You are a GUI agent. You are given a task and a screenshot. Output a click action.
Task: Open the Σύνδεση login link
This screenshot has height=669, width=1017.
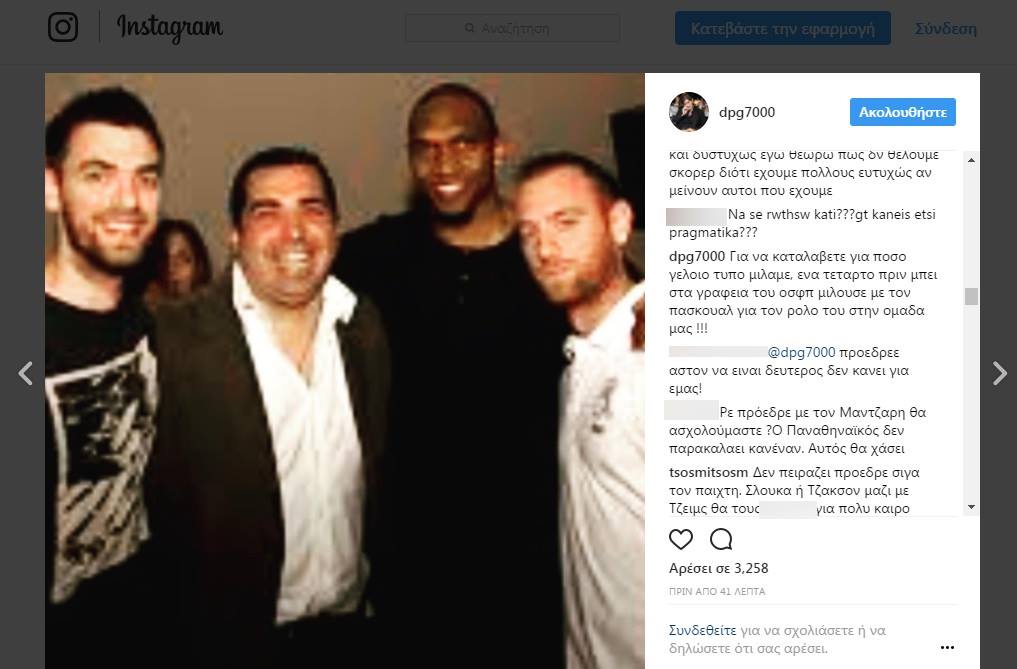point(945,29)
